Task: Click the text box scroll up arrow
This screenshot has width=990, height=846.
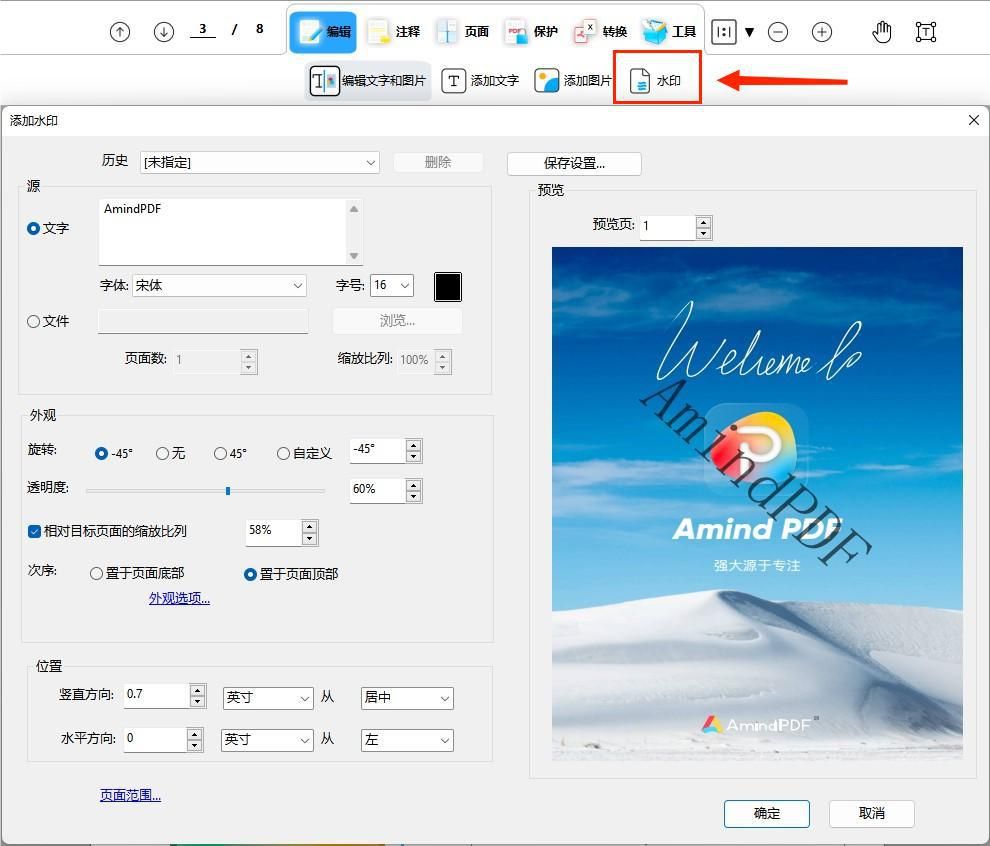Action: pos(354,209)
